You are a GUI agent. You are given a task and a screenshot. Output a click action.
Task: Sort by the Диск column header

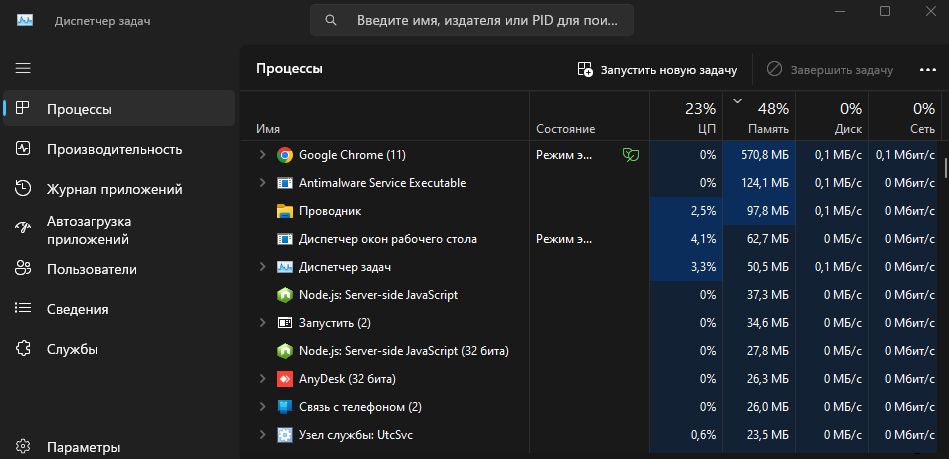832,116
